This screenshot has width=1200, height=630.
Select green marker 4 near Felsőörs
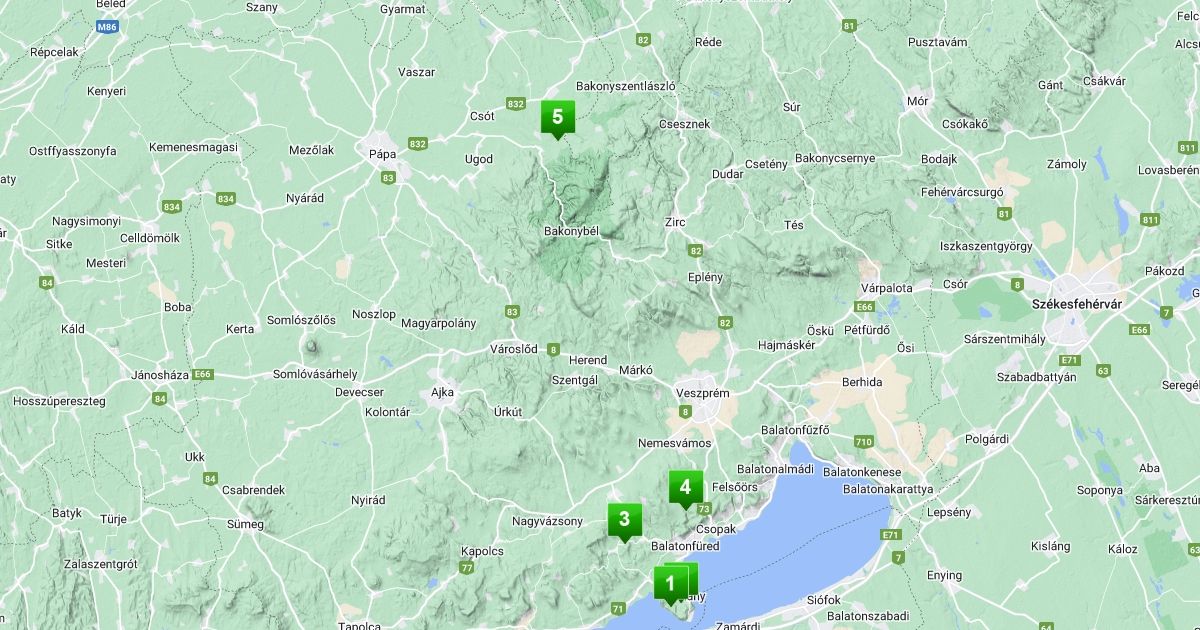[685, 489]
